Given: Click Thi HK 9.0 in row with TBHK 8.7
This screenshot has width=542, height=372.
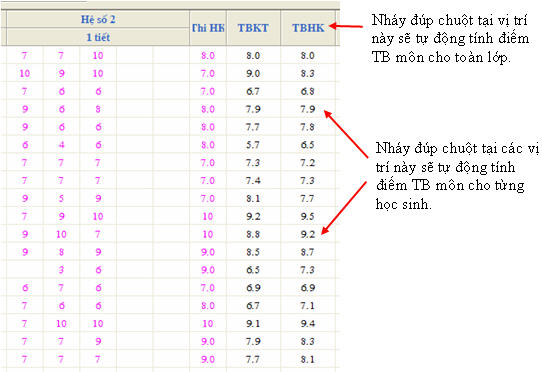Looking at the screenshot, I should (x=208, y=252).
